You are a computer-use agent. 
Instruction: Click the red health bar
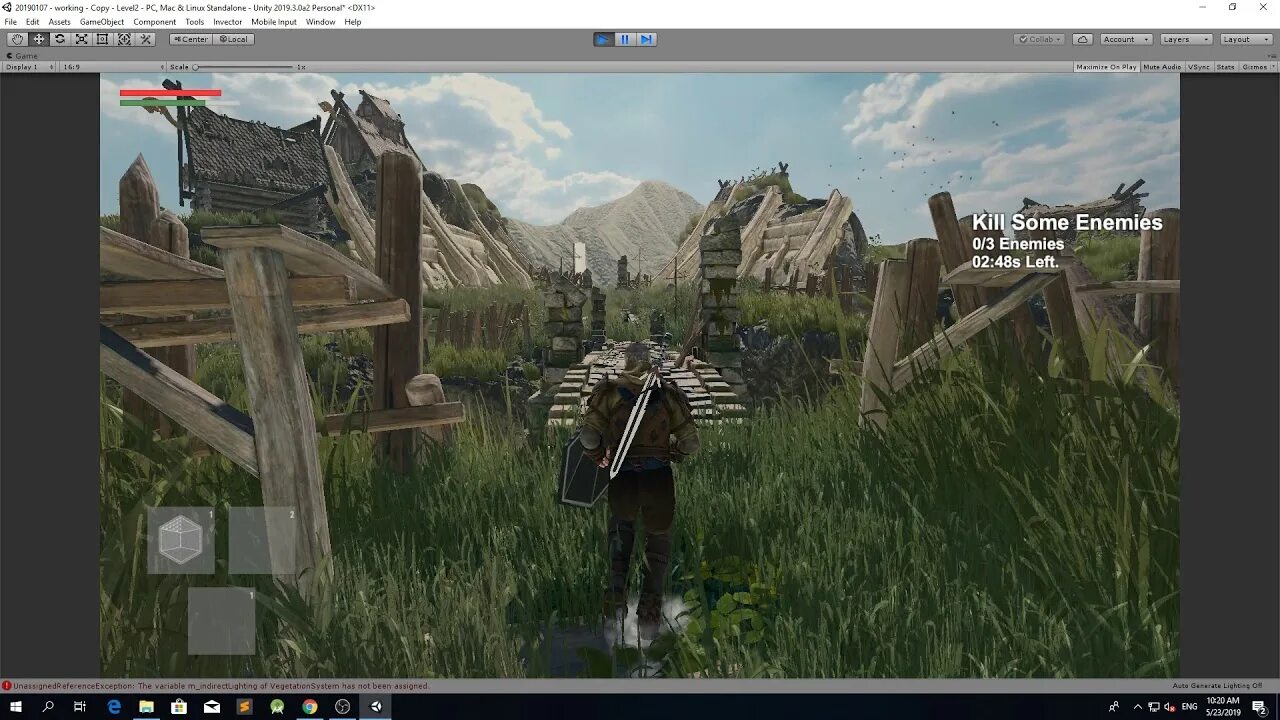click(x=170, y=93)
